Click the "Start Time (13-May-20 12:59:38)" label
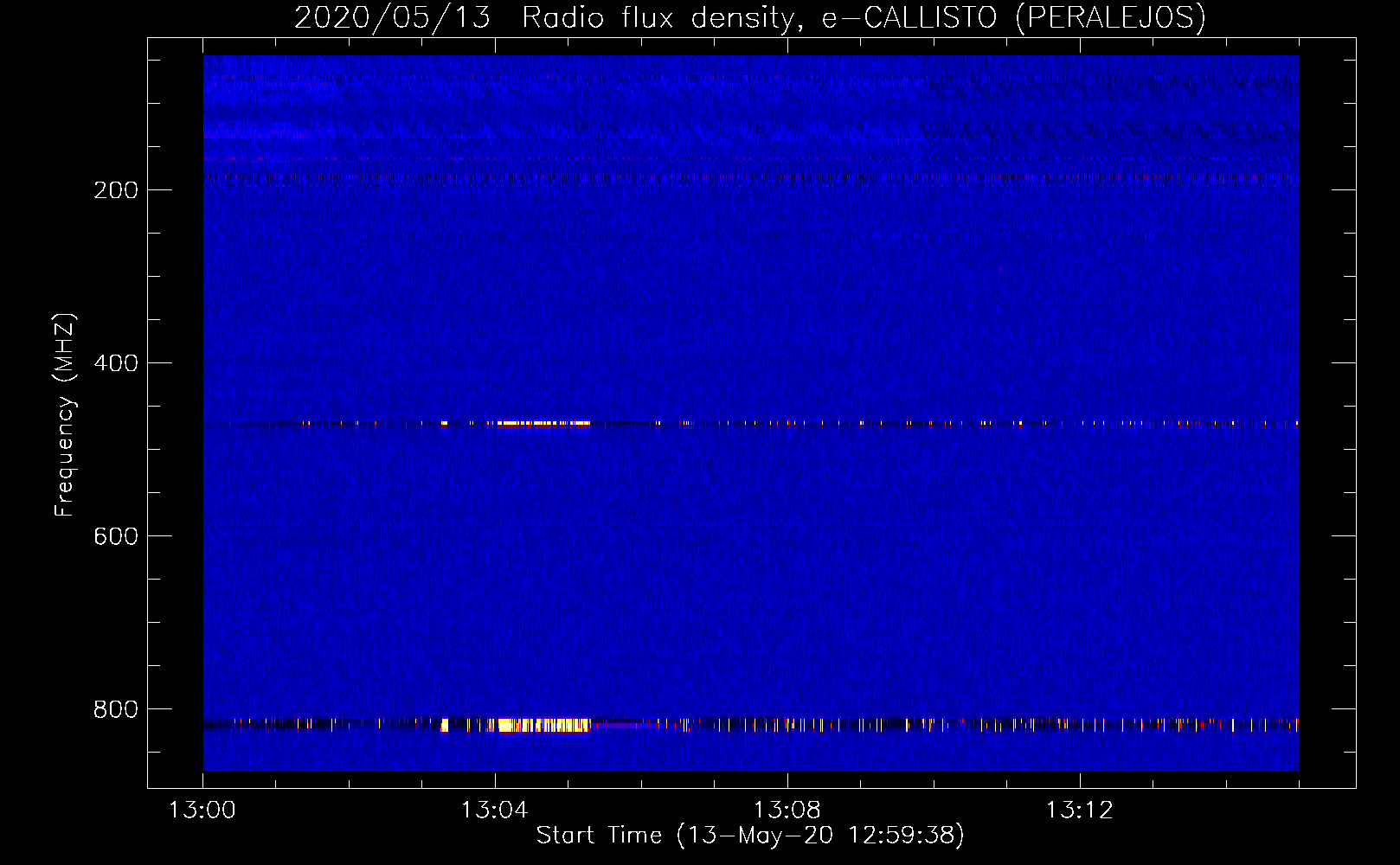 (750, 836)
